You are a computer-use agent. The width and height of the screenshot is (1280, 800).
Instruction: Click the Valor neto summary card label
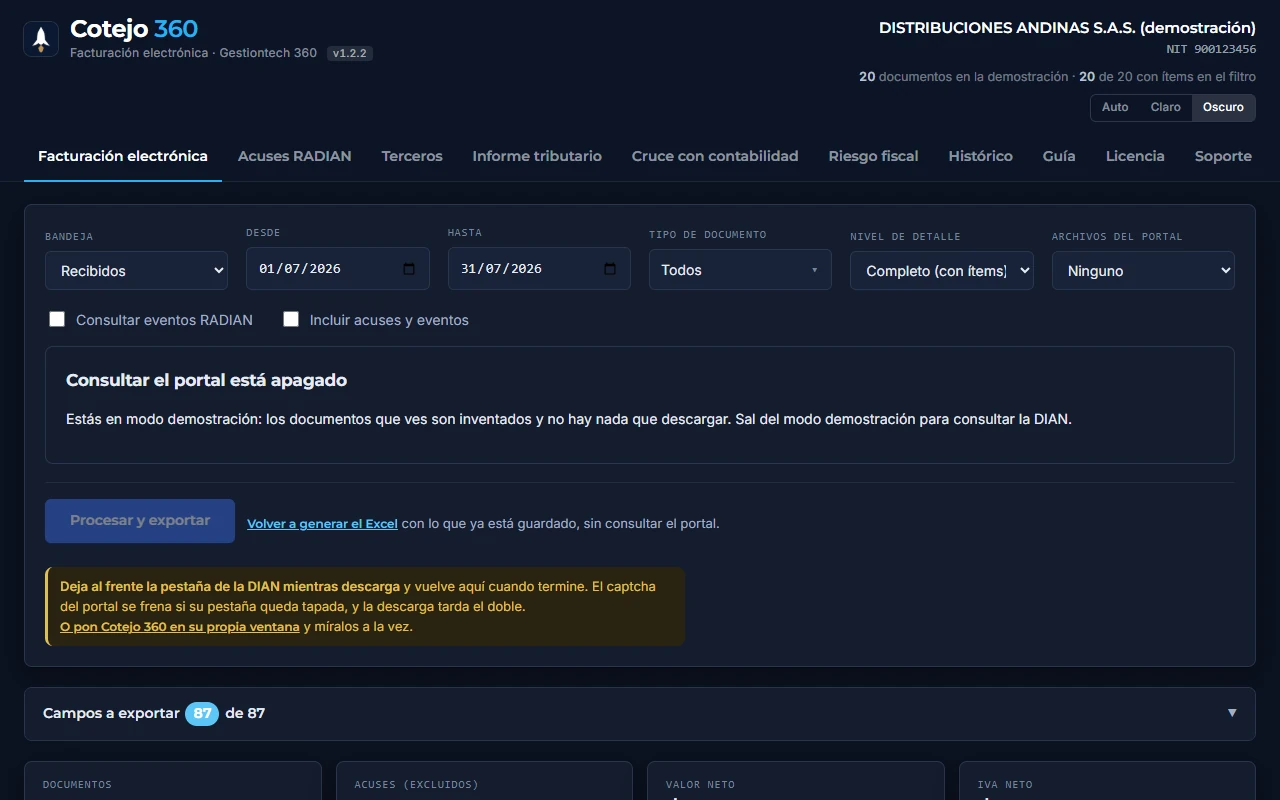tap(700, 785)
